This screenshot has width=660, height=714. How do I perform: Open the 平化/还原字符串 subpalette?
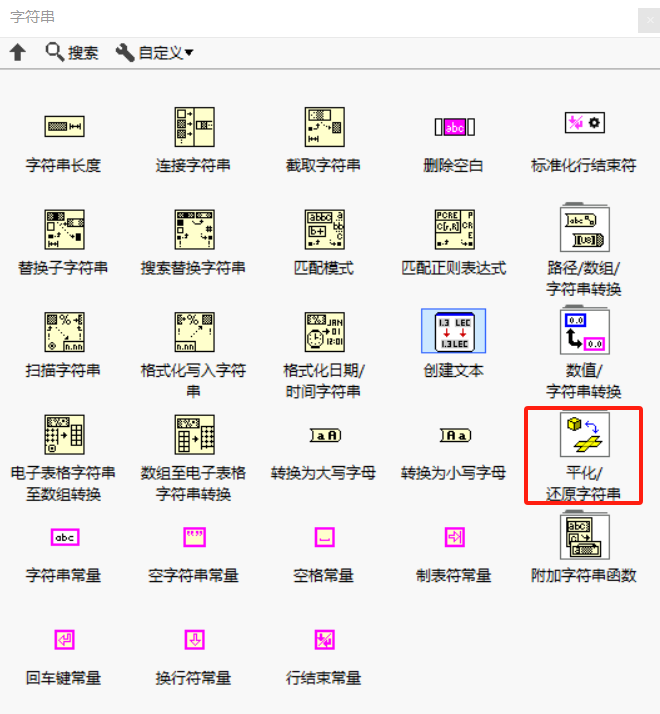pyautogui.click(x=585, y=434)
